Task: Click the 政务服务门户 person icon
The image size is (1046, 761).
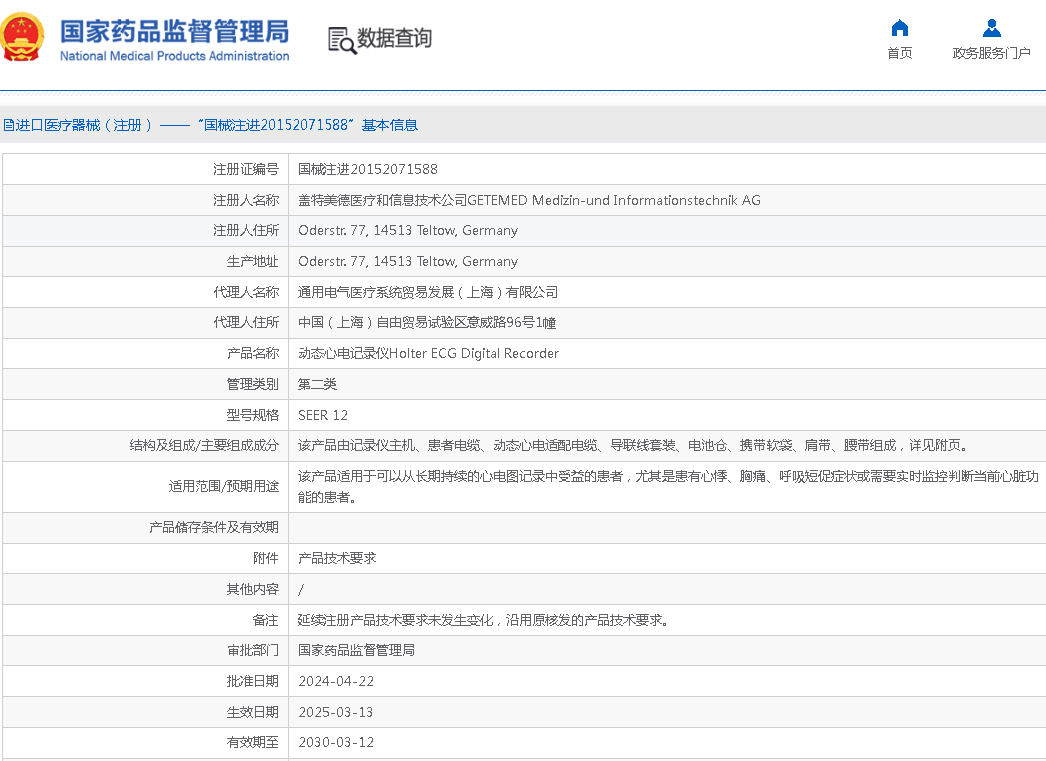Action: (991, 27)
